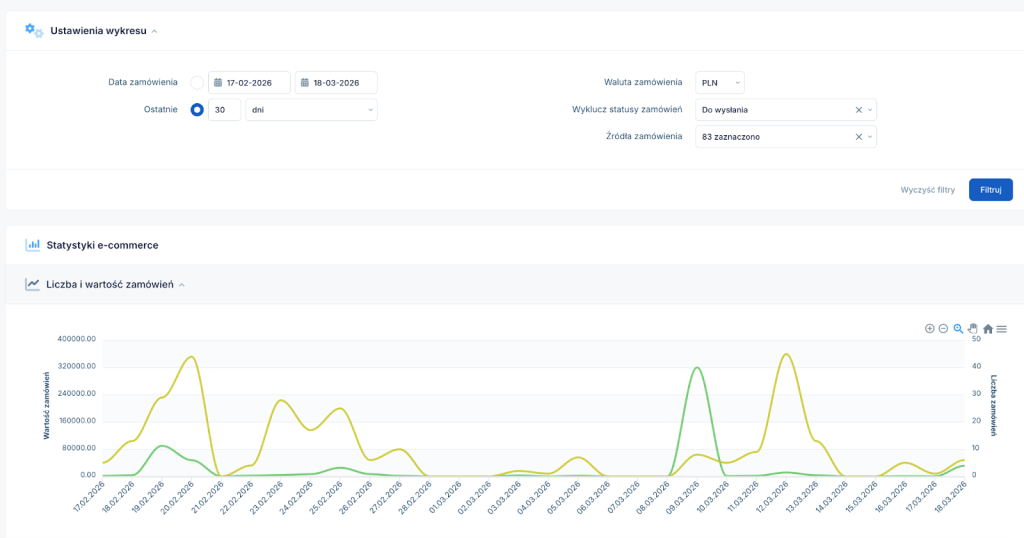Open the 'dni' period unit dropdown
The height and width of the screenshot is (538, 1024).
[x=311, y=110]
